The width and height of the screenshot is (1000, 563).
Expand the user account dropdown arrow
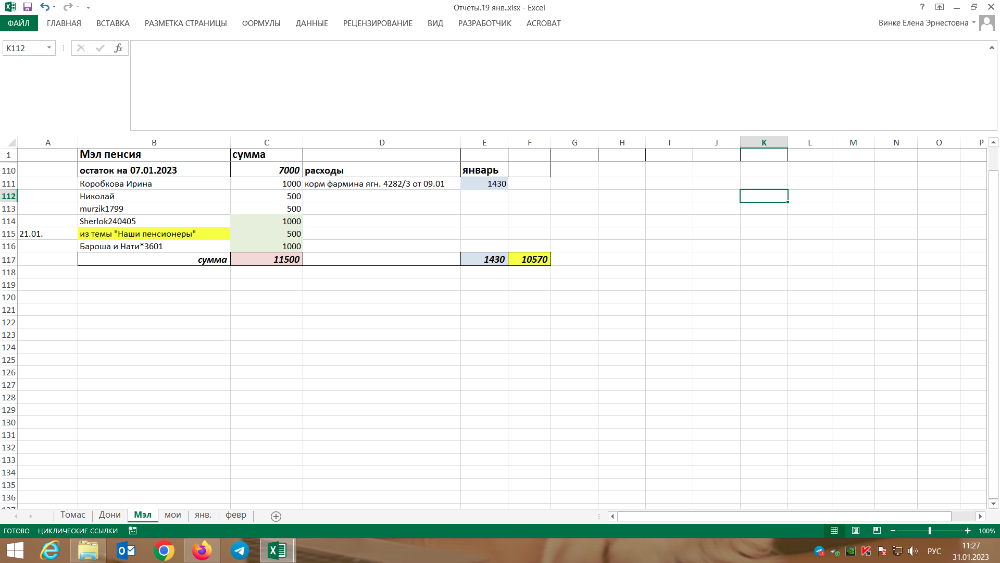pyautogui.click(x=972, y=23)
